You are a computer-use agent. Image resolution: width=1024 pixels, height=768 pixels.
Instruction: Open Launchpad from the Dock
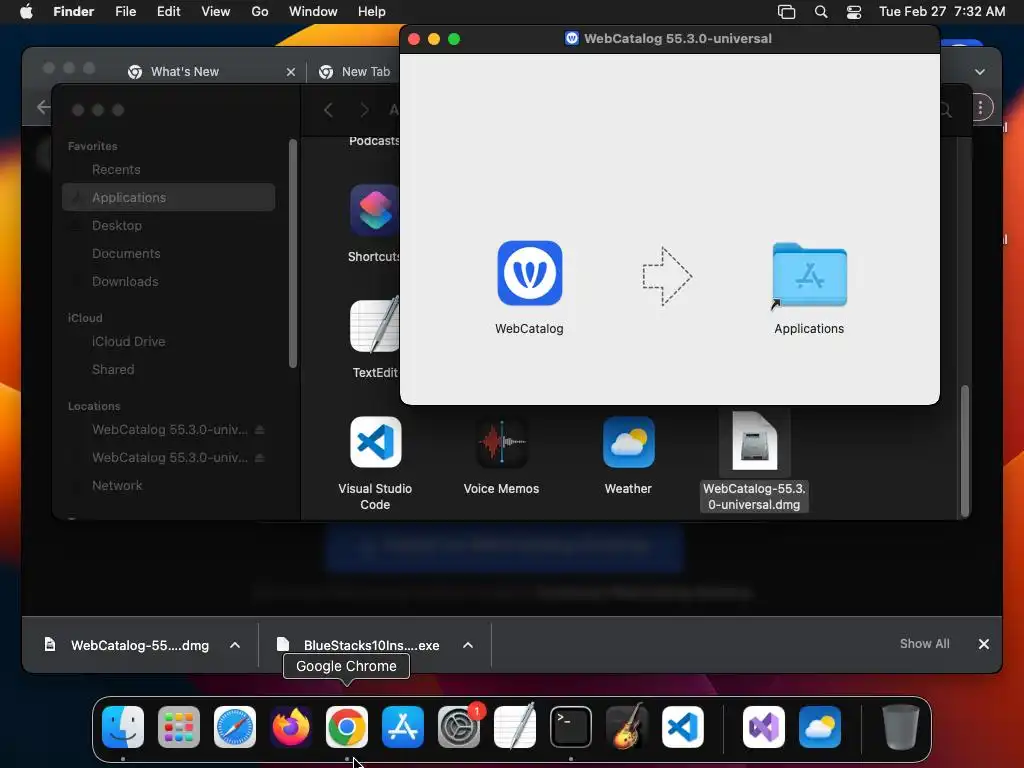coord(179,727)
